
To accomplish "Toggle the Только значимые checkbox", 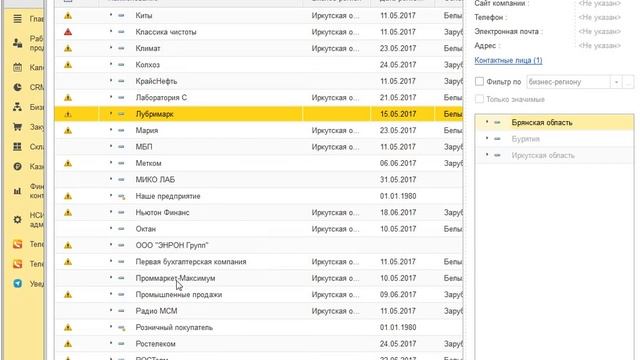I will [x=479, y=99].
